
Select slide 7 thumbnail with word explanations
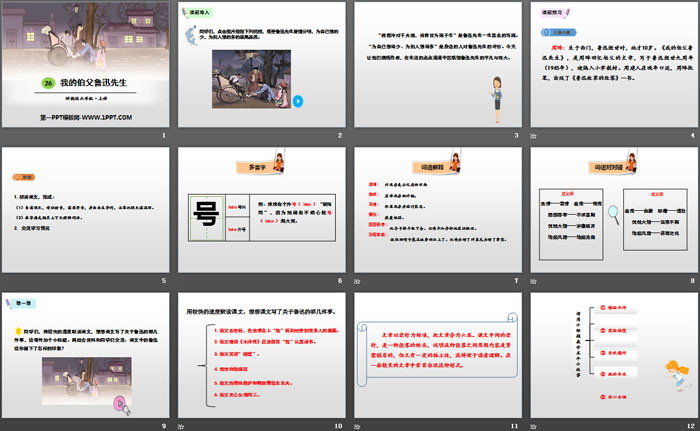(438, 210)
